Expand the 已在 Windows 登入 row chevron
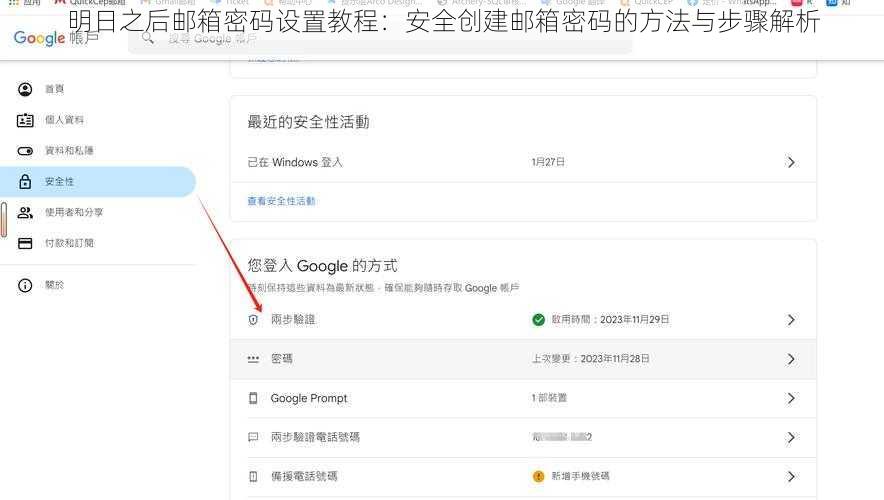The width and height of the screenshot is (884, 500). (791, 162)
